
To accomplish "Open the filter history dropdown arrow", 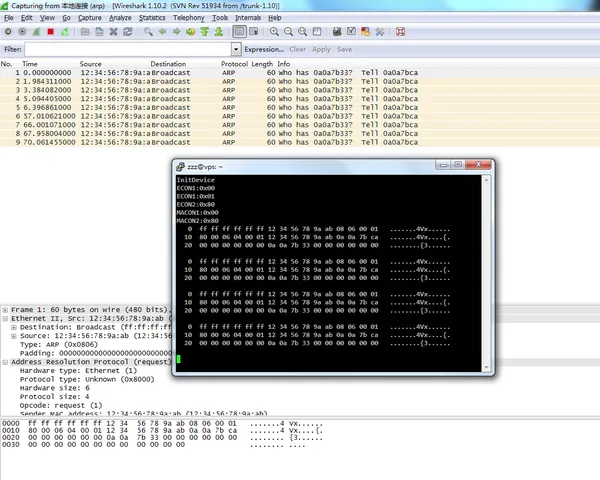I will pos(236,49).
